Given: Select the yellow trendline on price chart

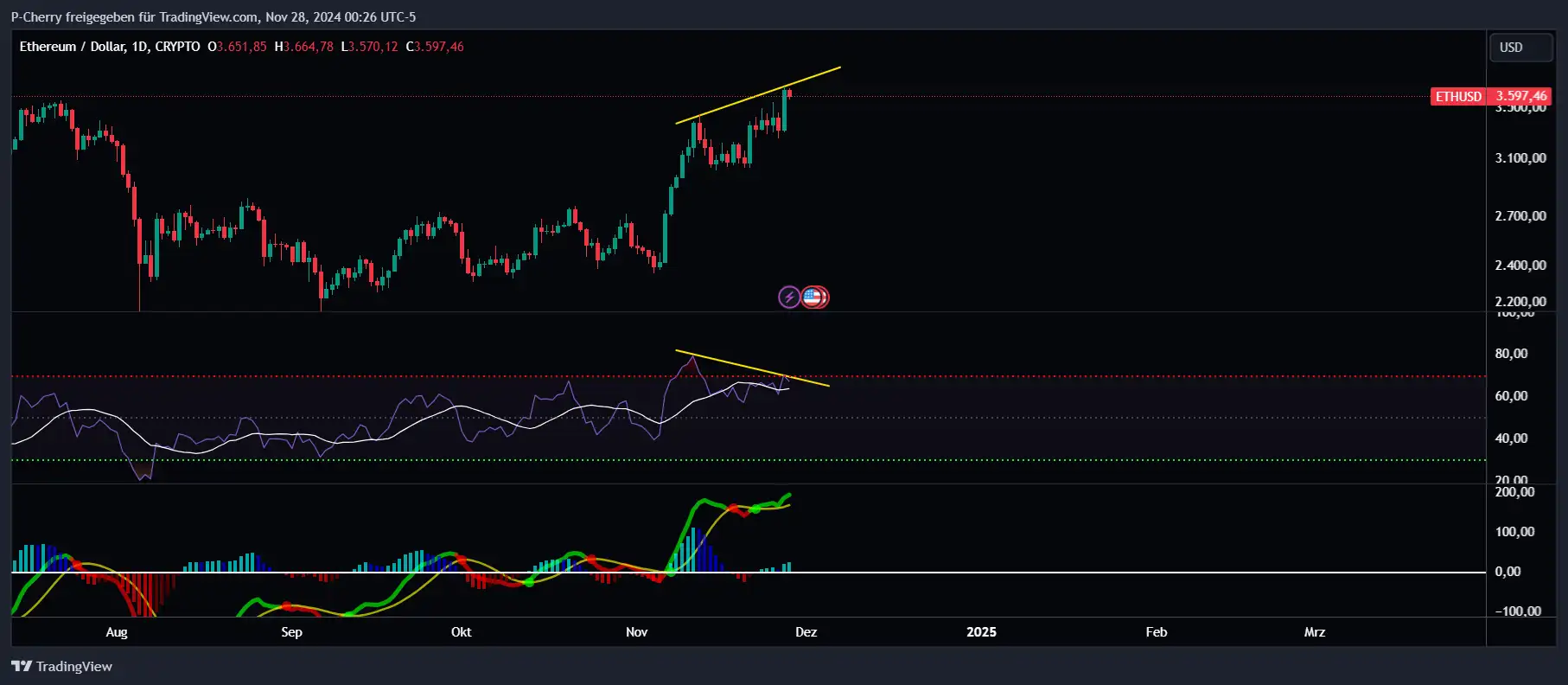Looking at the screenshot, I should click(x=758, y=95).
